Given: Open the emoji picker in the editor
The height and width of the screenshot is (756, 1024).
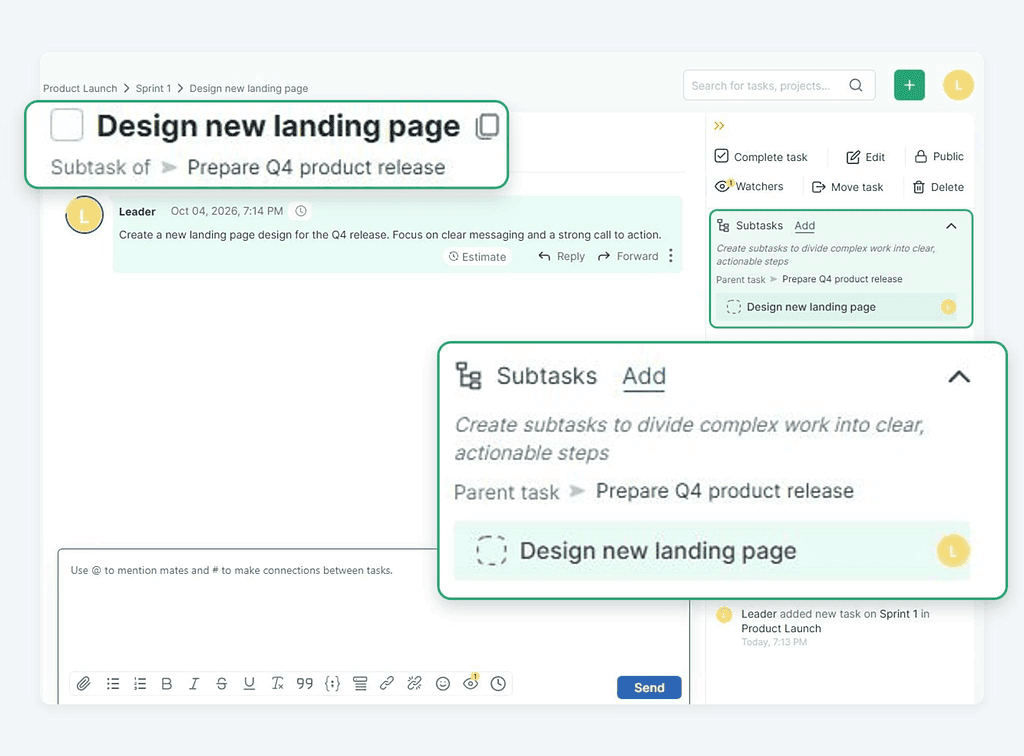Looking at the screenshot, I should coord(443,684).
